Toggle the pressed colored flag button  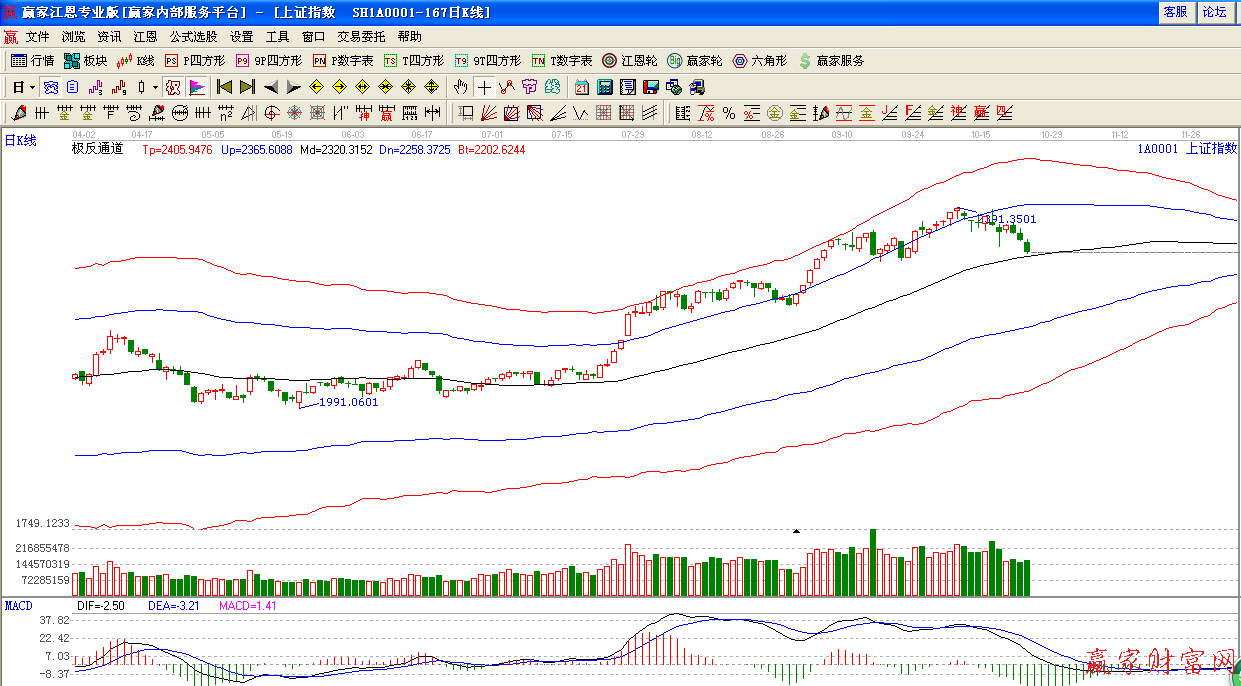tap(197, 87)
